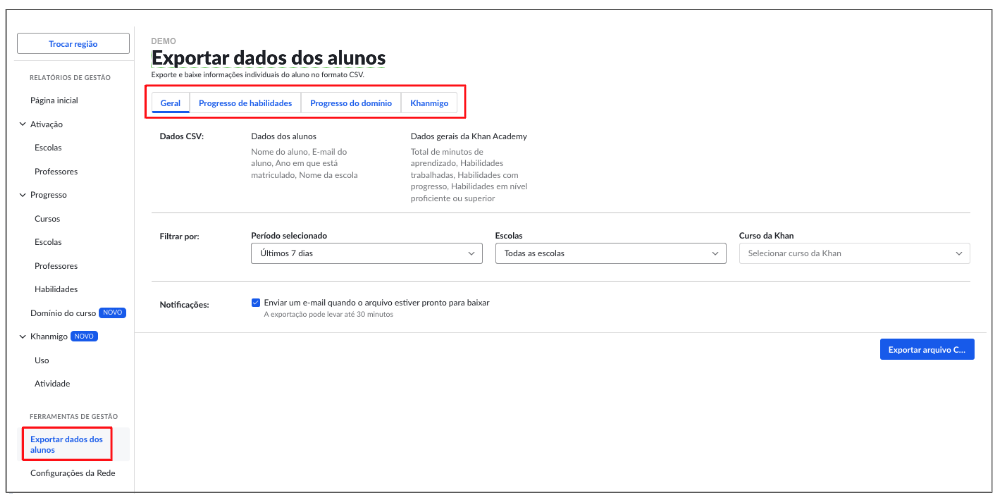Collapse the Progresso section chevron
The height and width of the screenshot is (504, 1000).
pos(23,195)
